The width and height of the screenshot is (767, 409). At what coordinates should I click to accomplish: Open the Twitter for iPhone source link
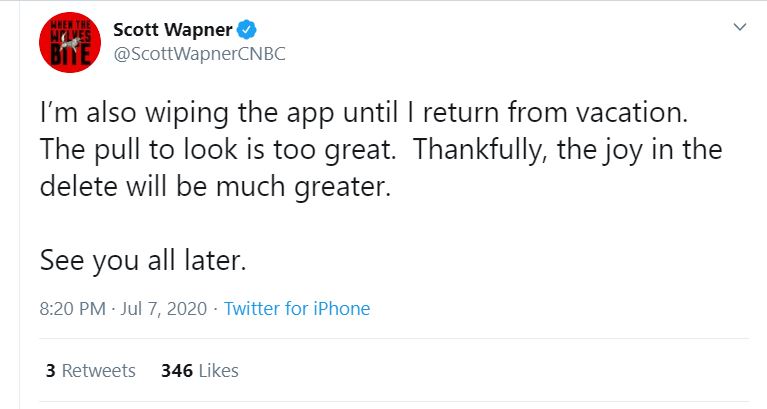(x=296, y=309)
